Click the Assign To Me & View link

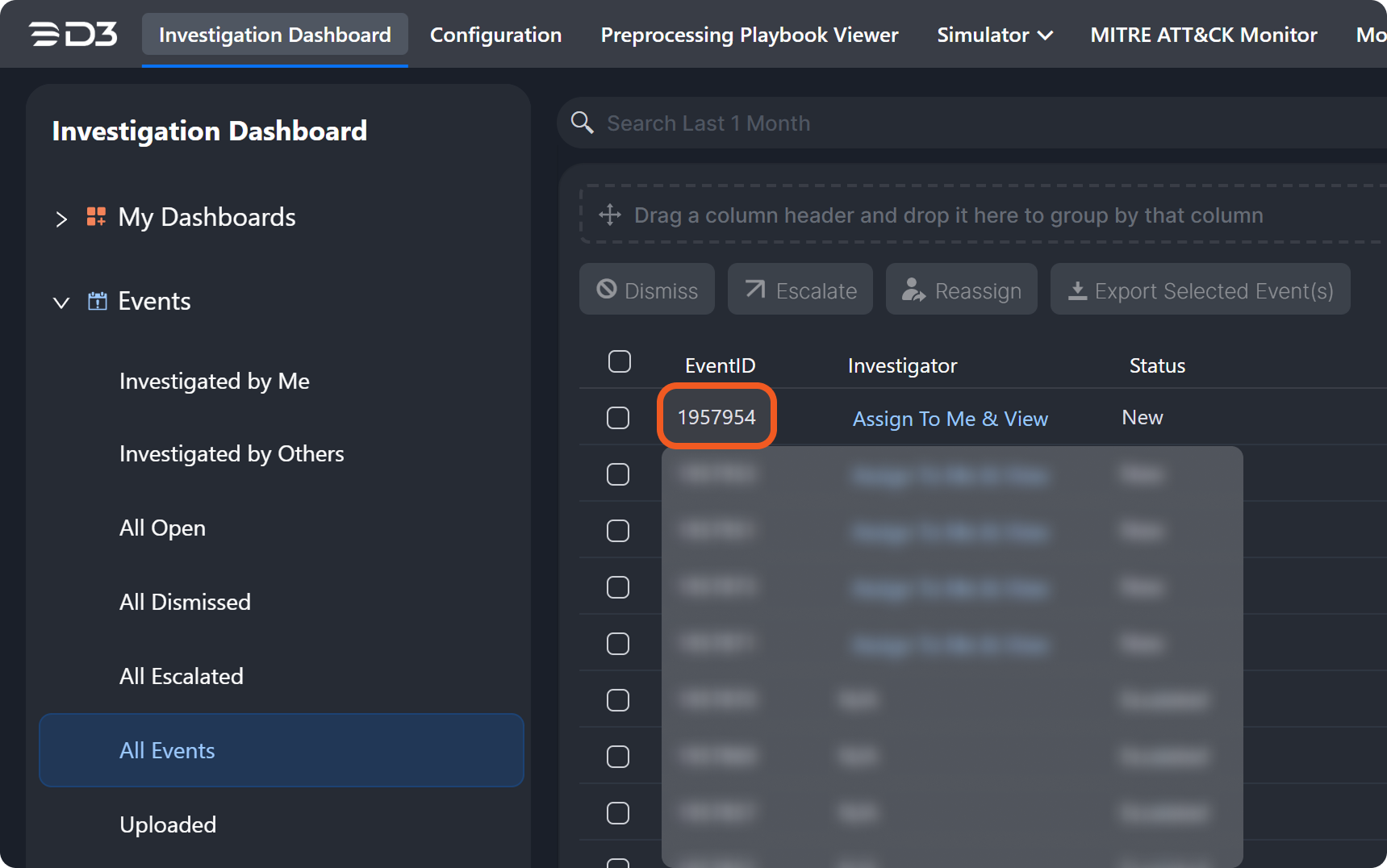point(950,419)
